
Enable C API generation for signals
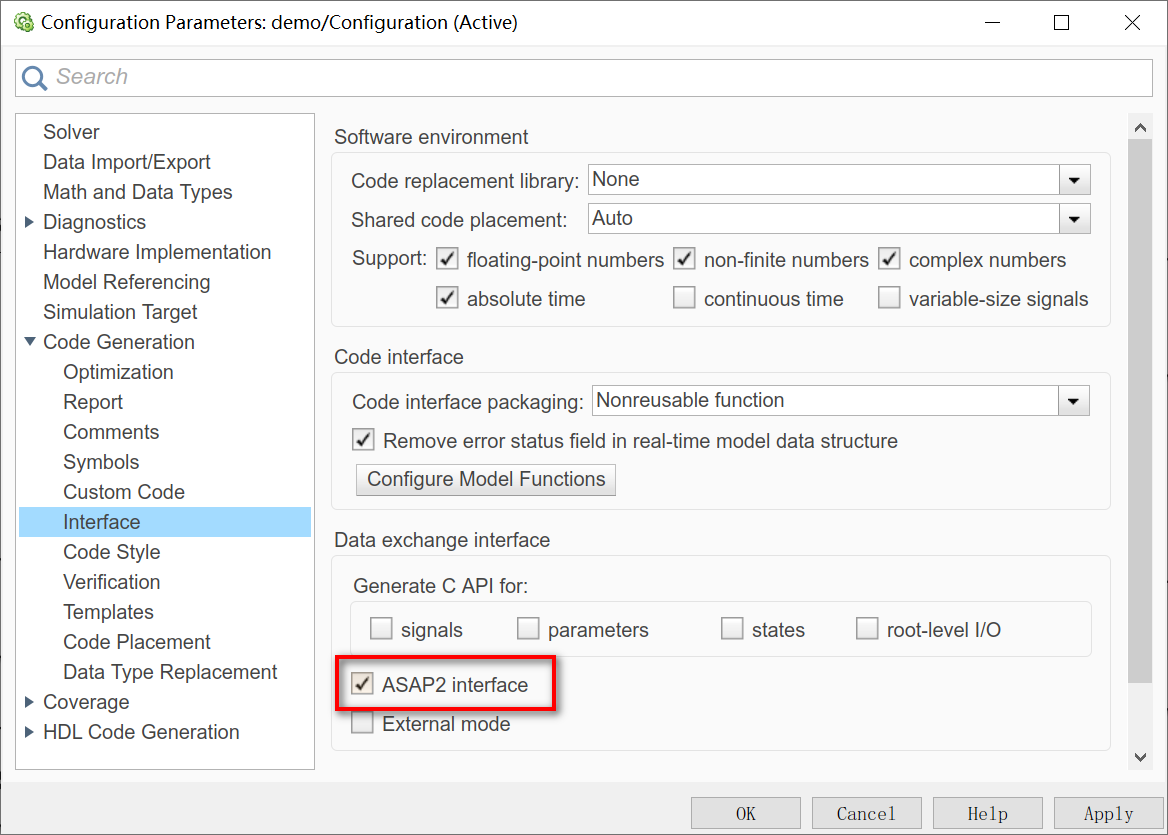[381, 630]
